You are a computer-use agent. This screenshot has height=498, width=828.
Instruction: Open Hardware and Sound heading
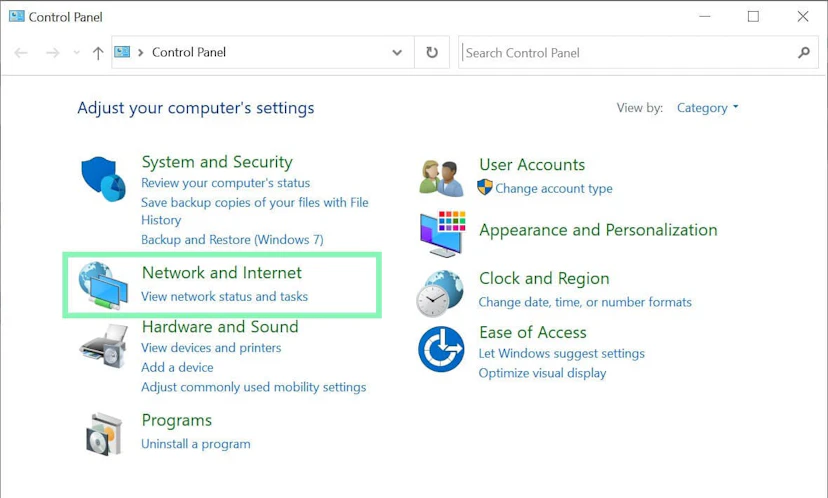point(220,326)
